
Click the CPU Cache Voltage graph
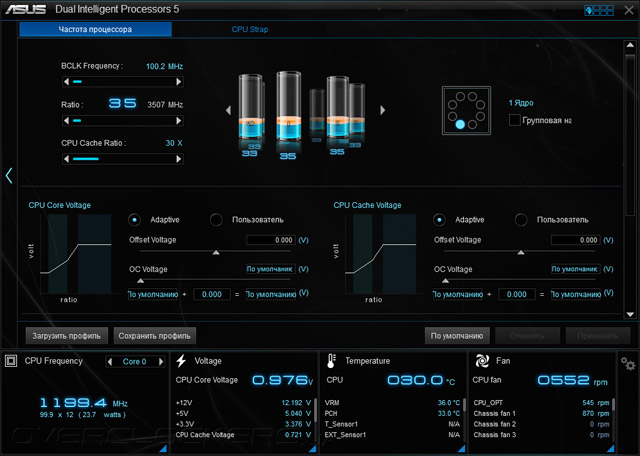point(381,254)
